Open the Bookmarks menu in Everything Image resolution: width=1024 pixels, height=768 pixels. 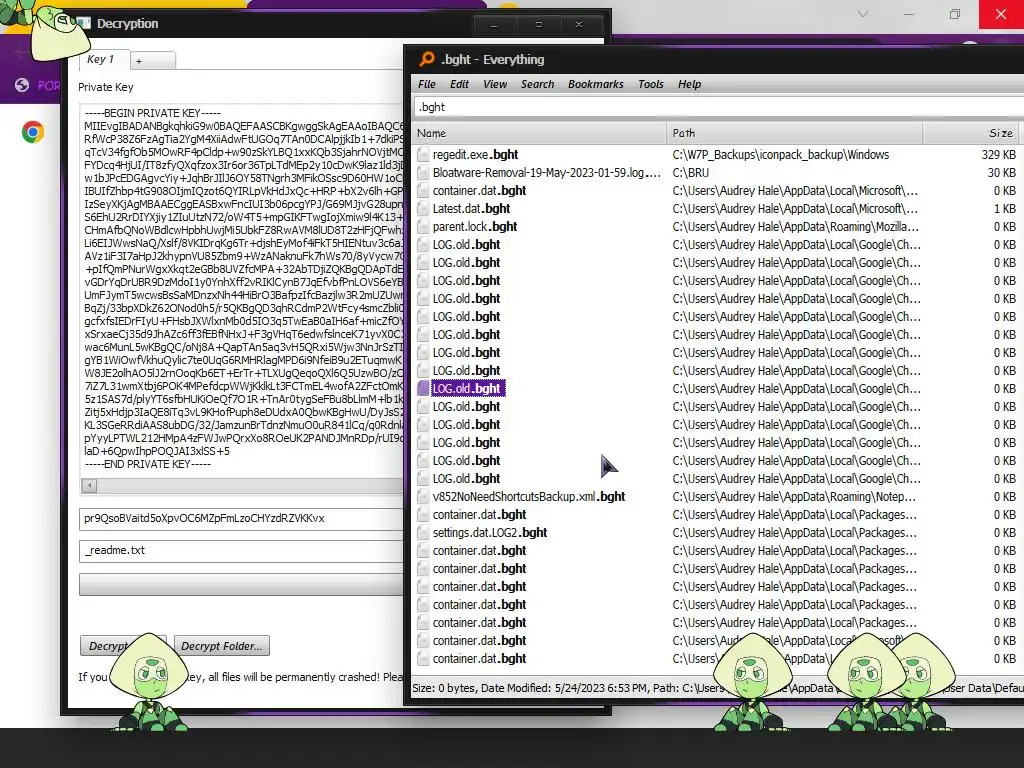(x=596, y=84)
